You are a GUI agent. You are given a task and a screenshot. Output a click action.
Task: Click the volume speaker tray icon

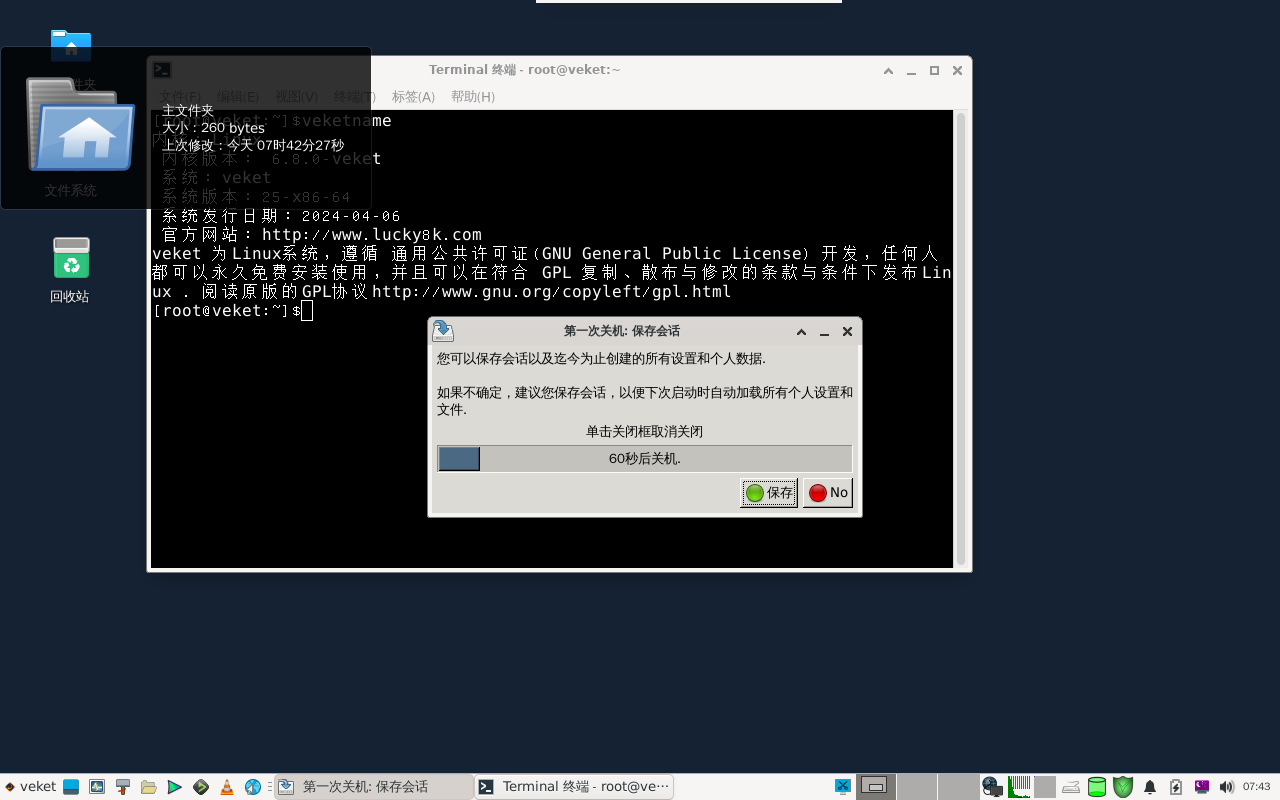[1227, 787]
